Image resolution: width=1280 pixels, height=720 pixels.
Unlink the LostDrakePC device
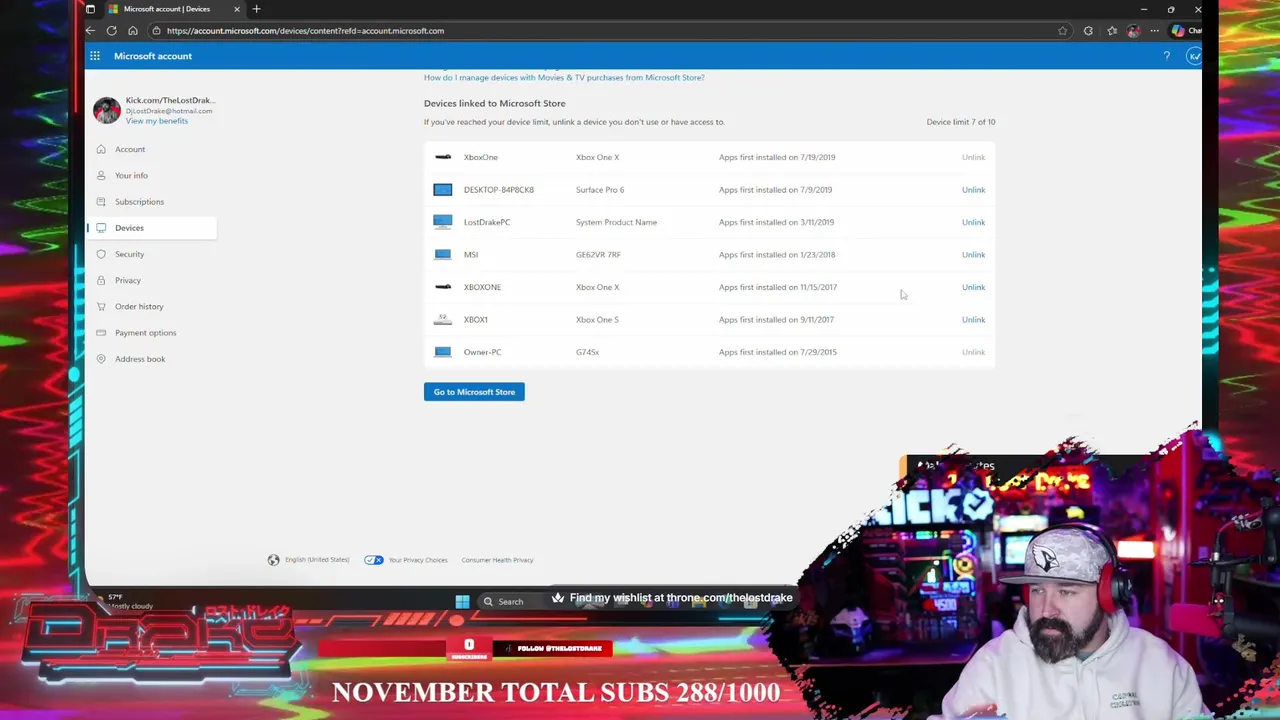(x=973, y=222)
